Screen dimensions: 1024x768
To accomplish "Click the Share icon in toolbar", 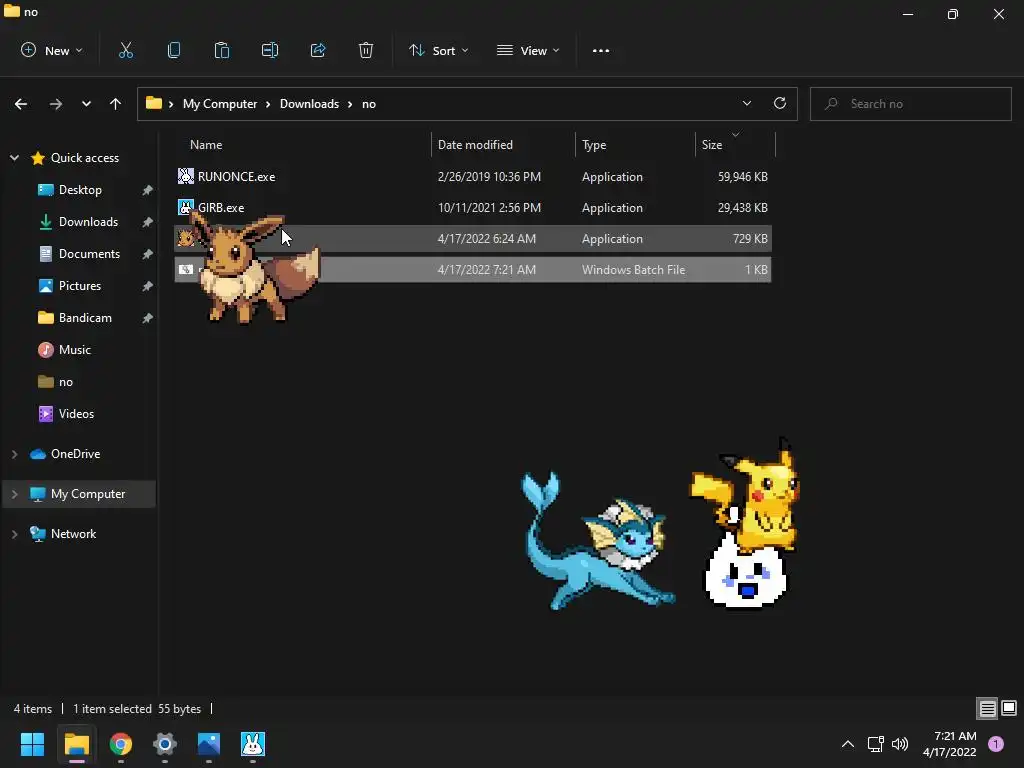I will [x=318, y=50].
